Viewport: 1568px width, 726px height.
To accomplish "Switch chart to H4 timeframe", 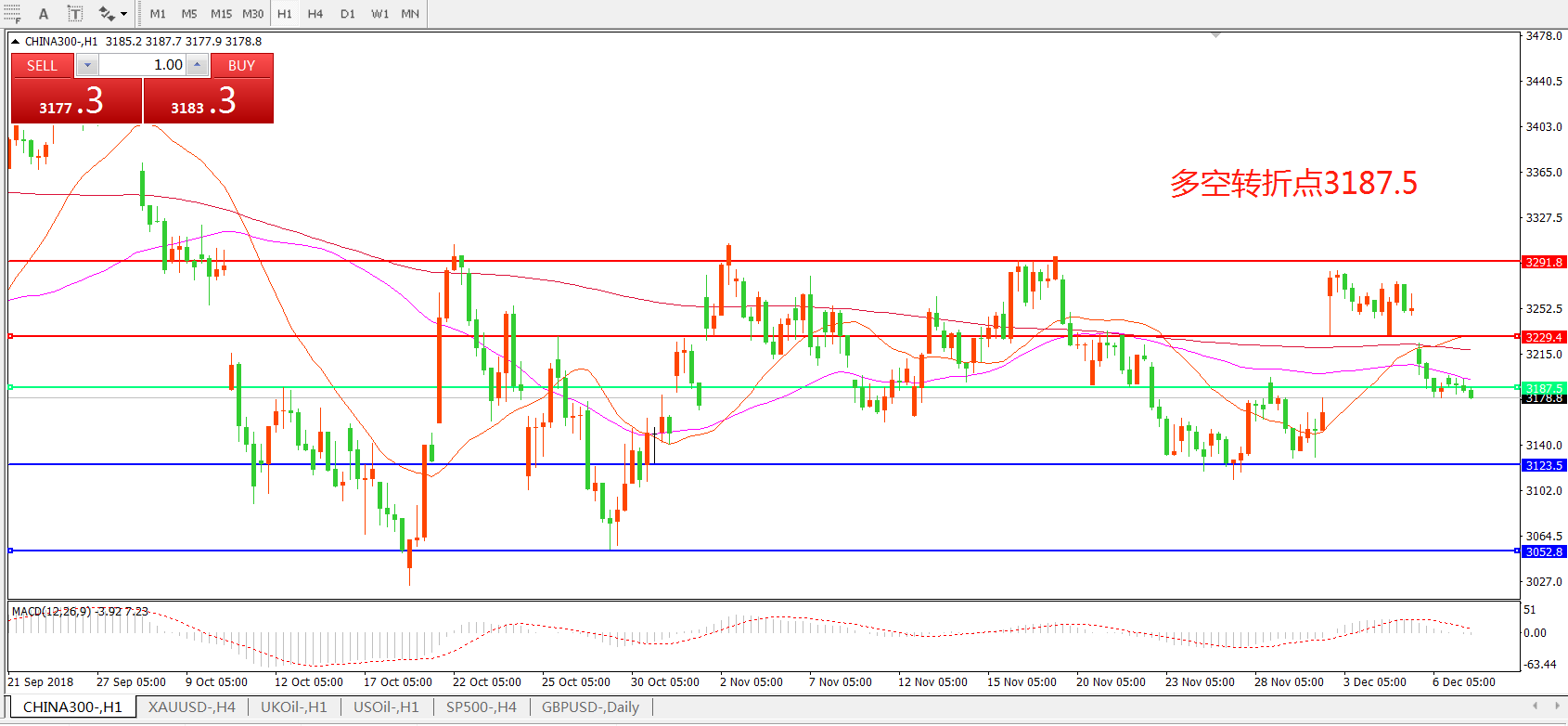I will (315, 14).
